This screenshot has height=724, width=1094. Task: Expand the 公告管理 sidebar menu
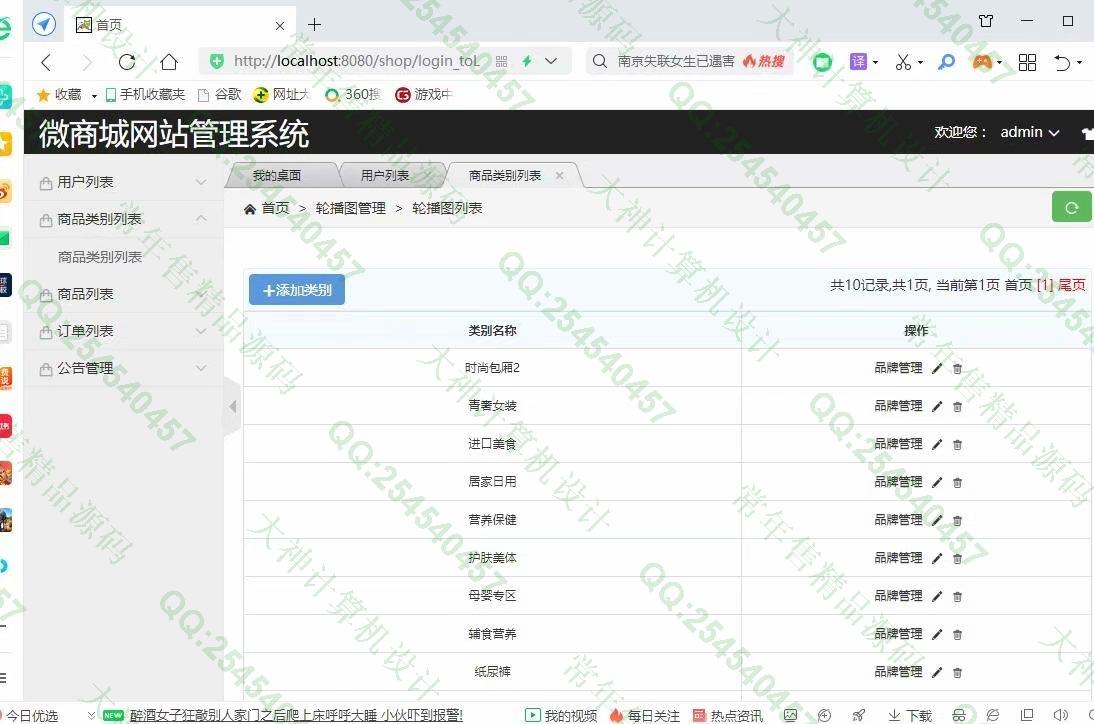click(x=123, y=368)
